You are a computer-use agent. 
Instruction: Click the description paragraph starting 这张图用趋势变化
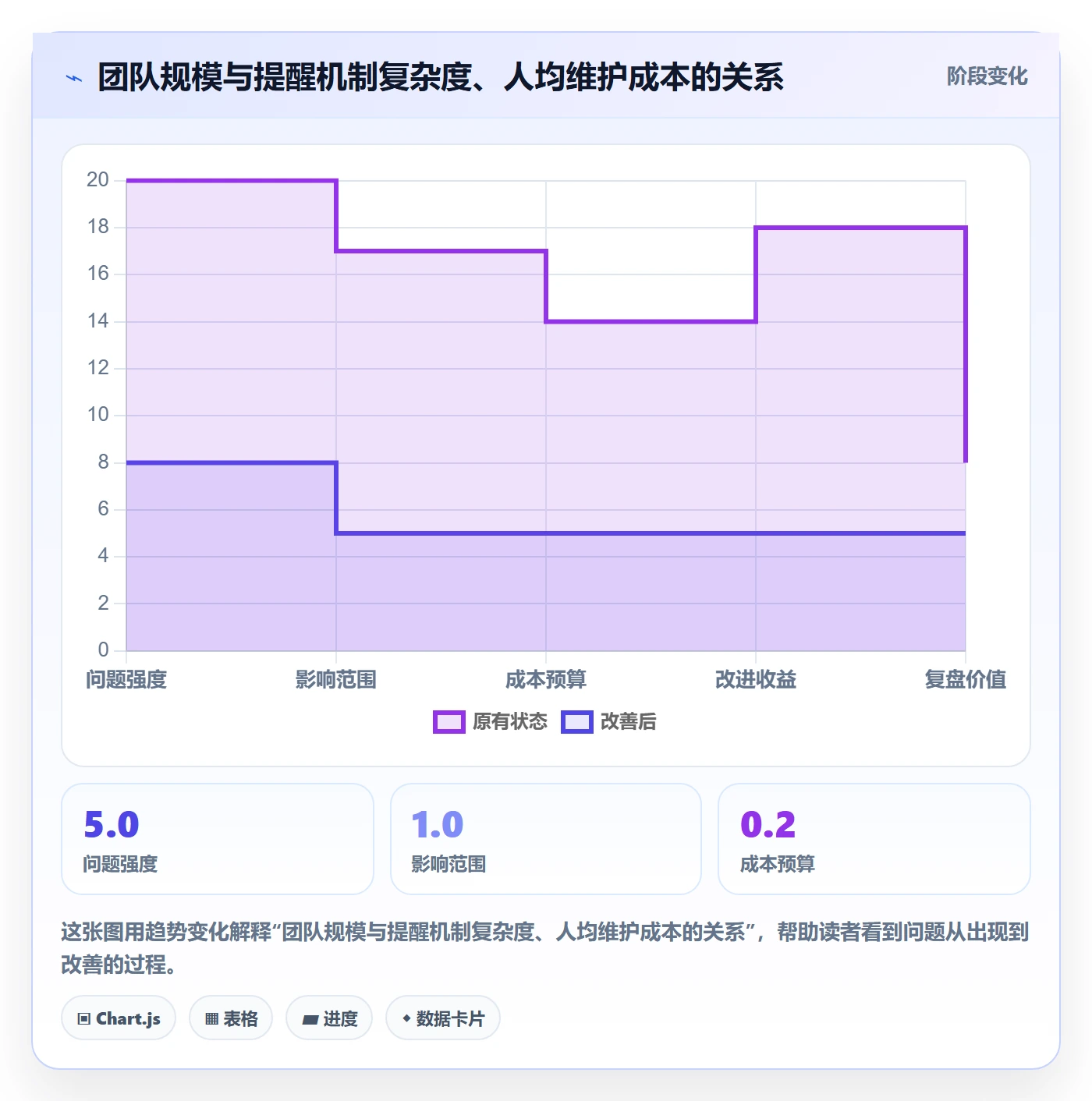[545, 948]
